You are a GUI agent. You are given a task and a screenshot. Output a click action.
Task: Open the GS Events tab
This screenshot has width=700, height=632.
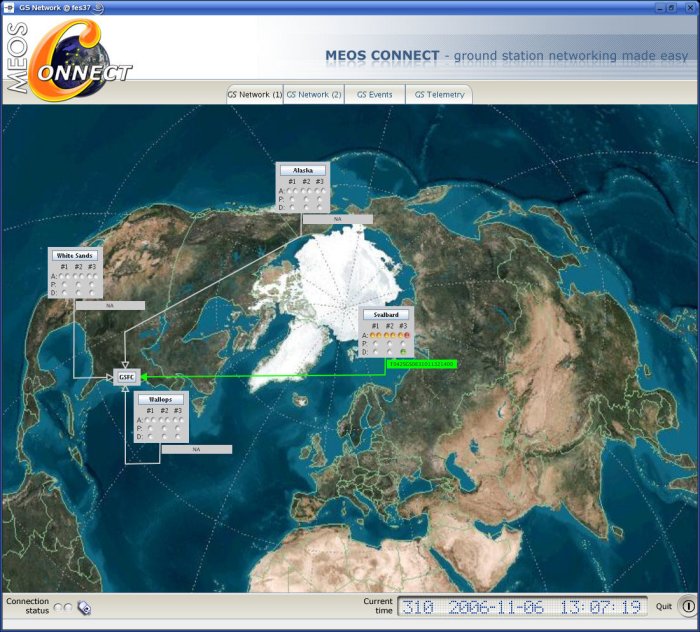pos(375,94)
